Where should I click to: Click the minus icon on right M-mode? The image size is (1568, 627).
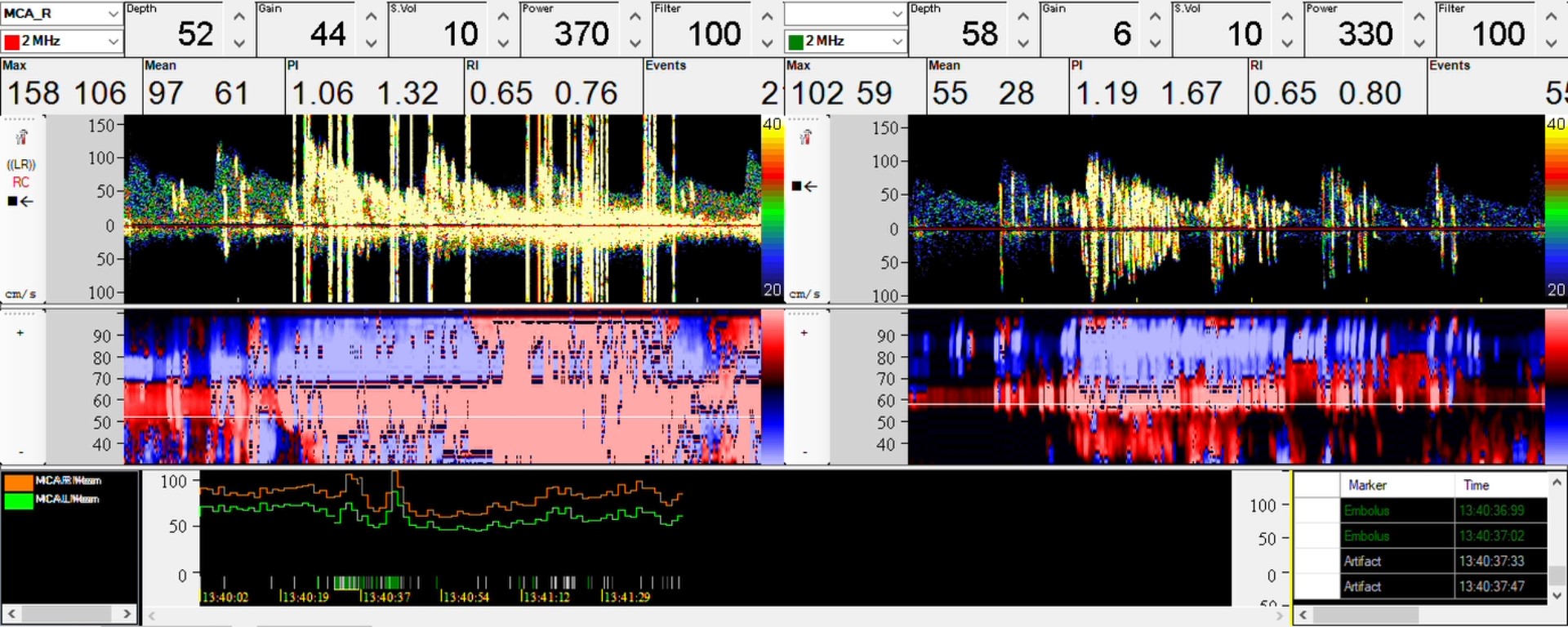click(804, 451)
